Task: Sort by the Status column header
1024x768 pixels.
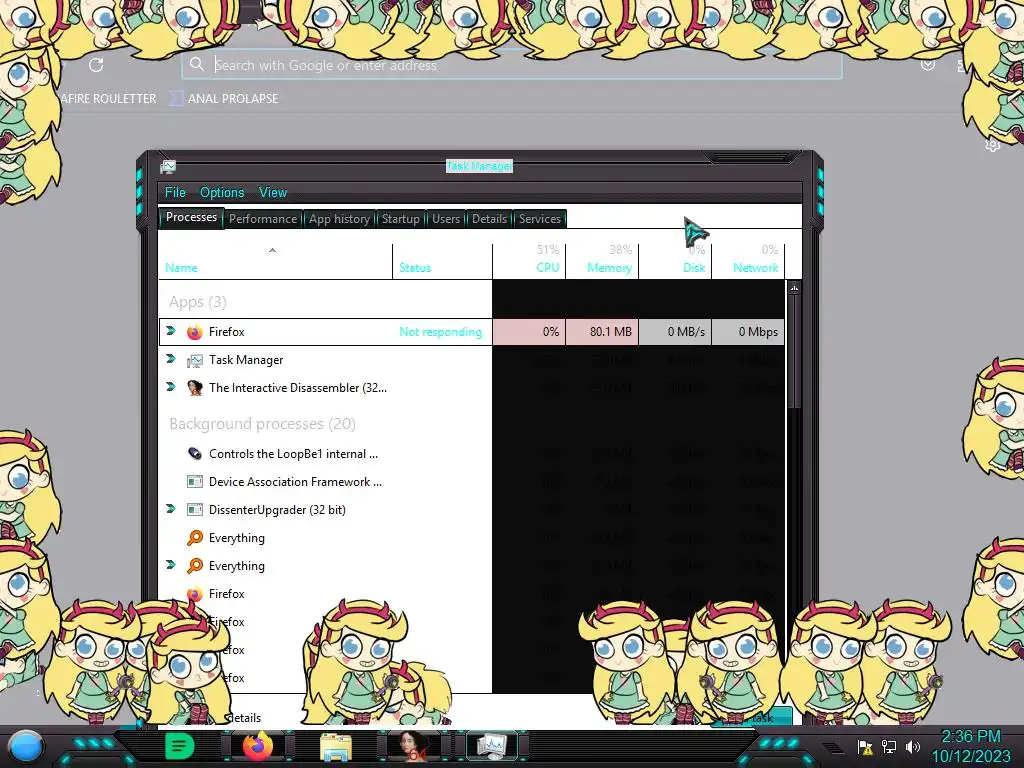Action: tap(443, 261)
